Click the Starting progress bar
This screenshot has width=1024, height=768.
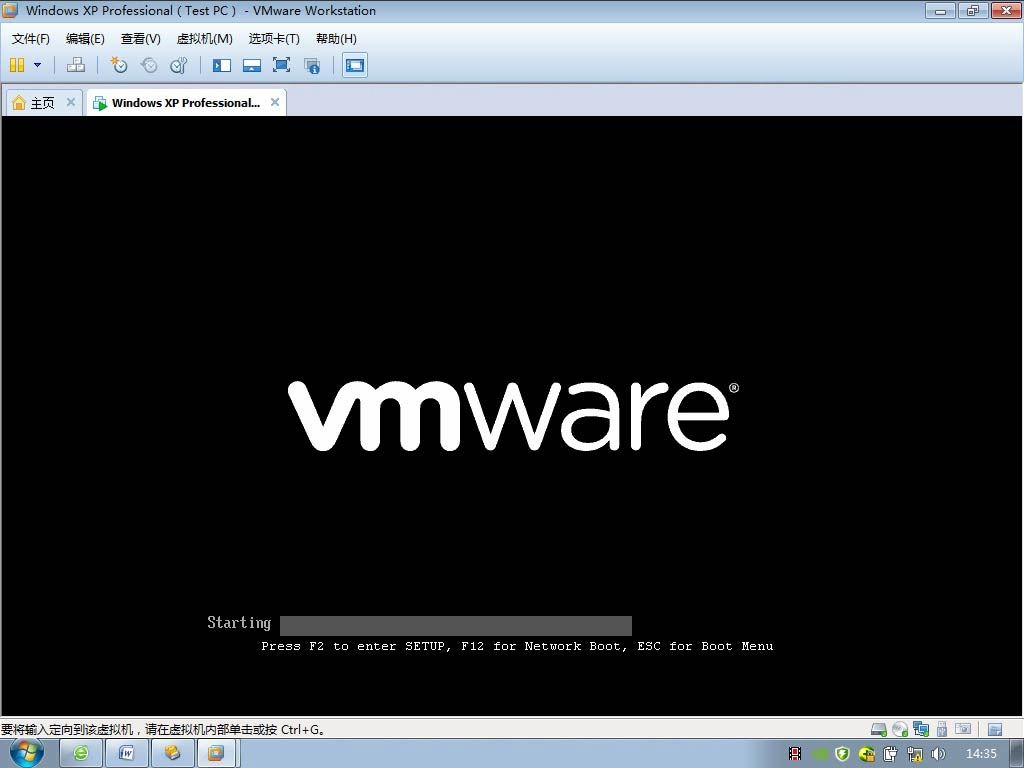456,625
